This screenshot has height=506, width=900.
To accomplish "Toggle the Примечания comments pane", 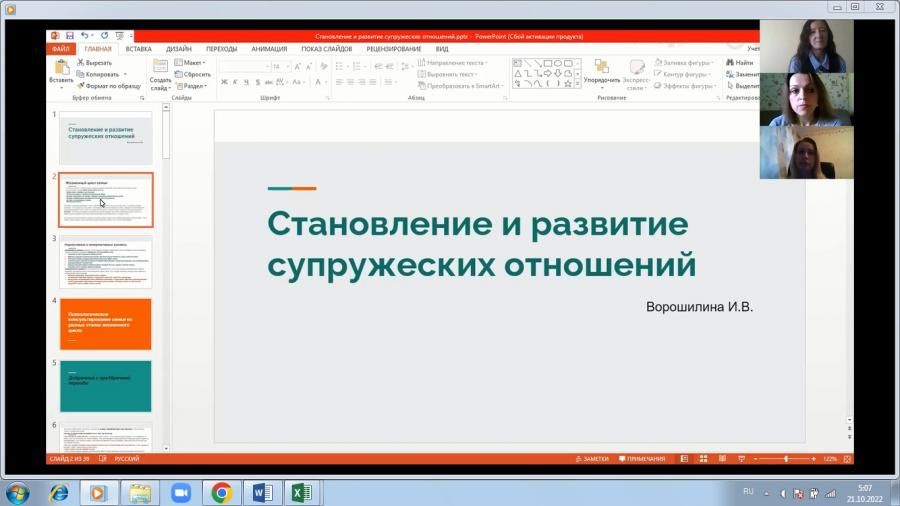I will tap(642, 459).
